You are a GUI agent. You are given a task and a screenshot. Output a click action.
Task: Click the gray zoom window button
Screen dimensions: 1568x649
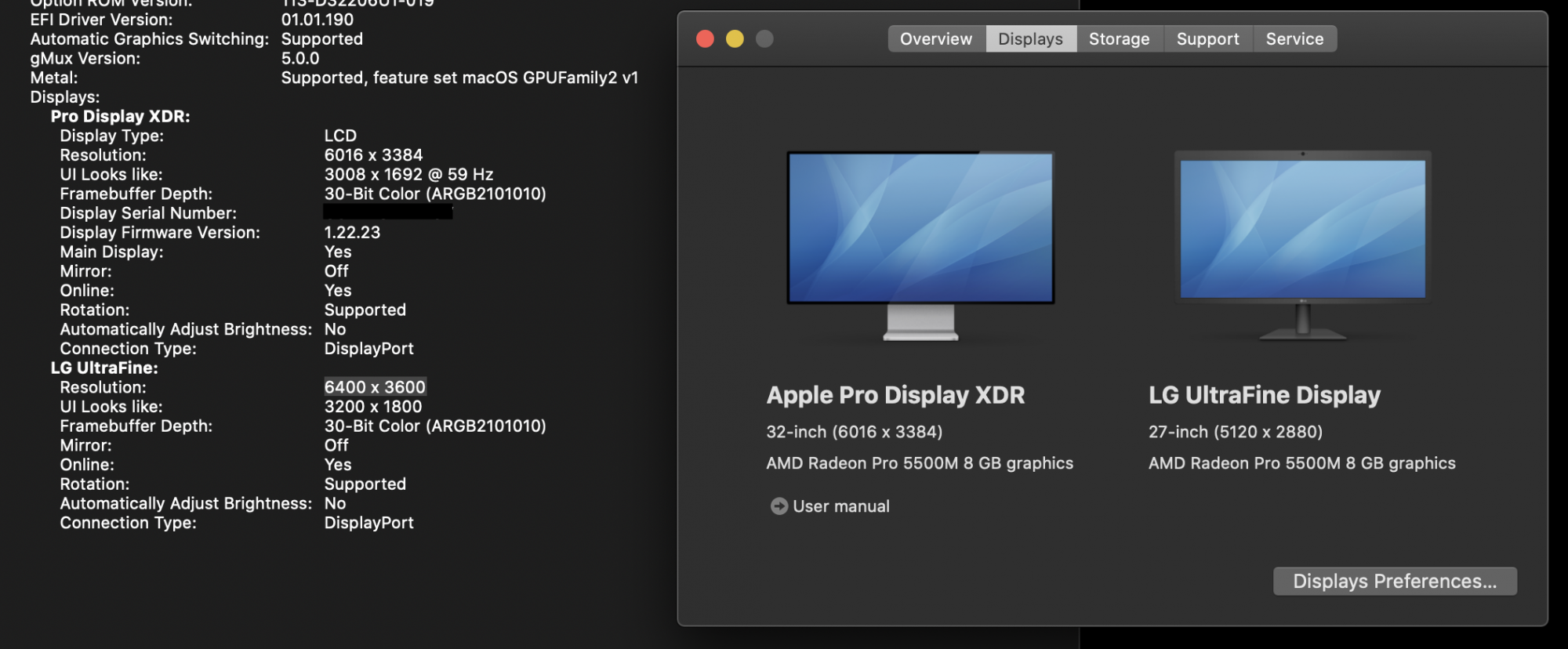tap(764, 39)
